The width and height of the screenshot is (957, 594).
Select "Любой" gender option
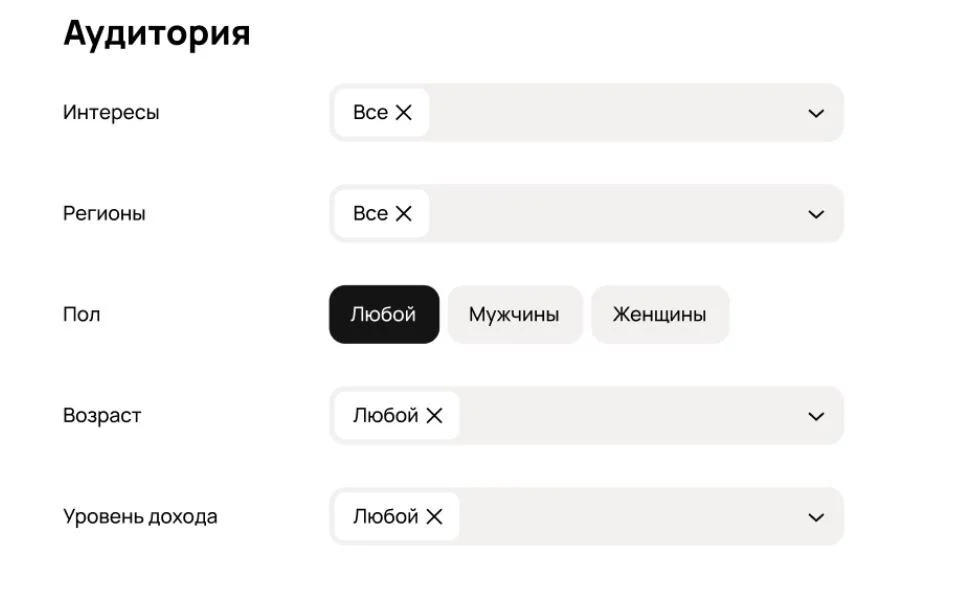click(x=383, y=313)
